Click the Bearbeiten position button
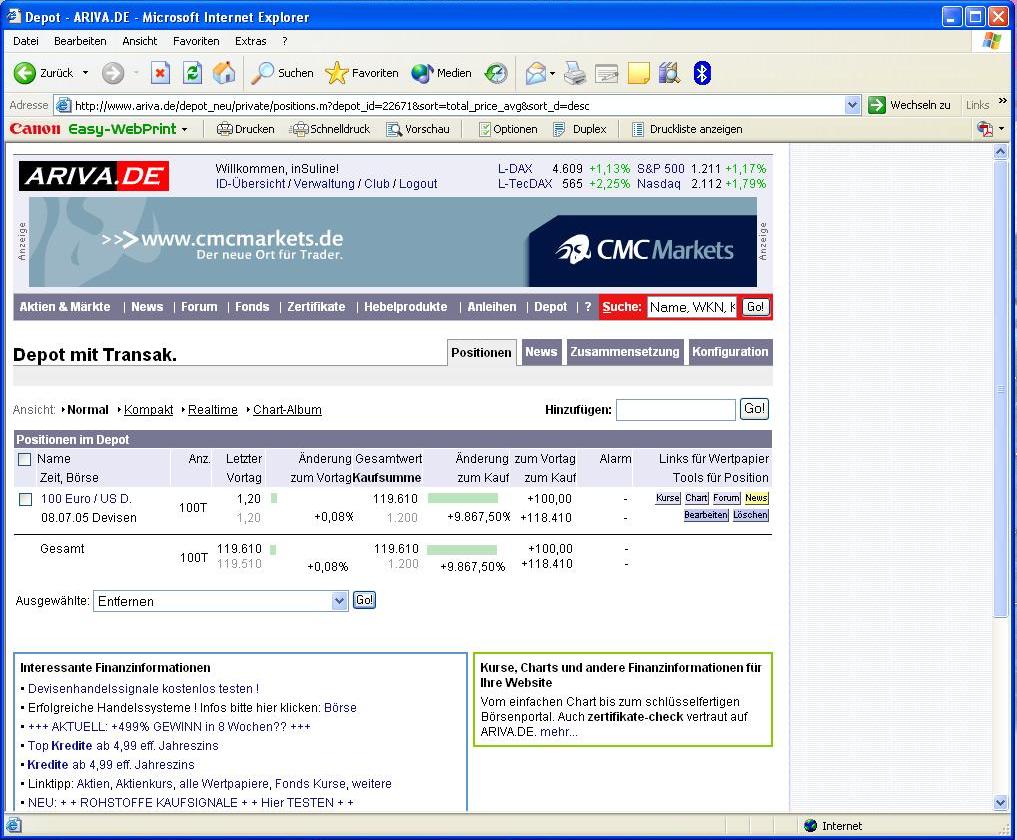 pos(706,515)
